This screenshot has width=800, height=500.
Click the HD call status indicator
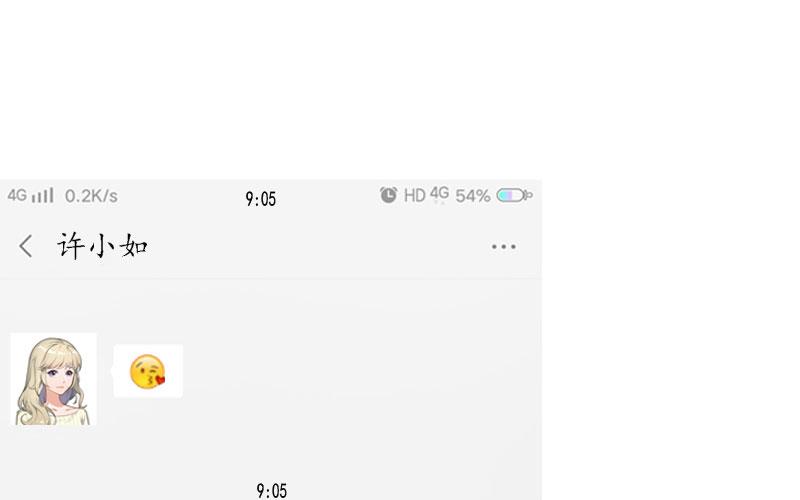pyautogui.click(x=414, y=195)
